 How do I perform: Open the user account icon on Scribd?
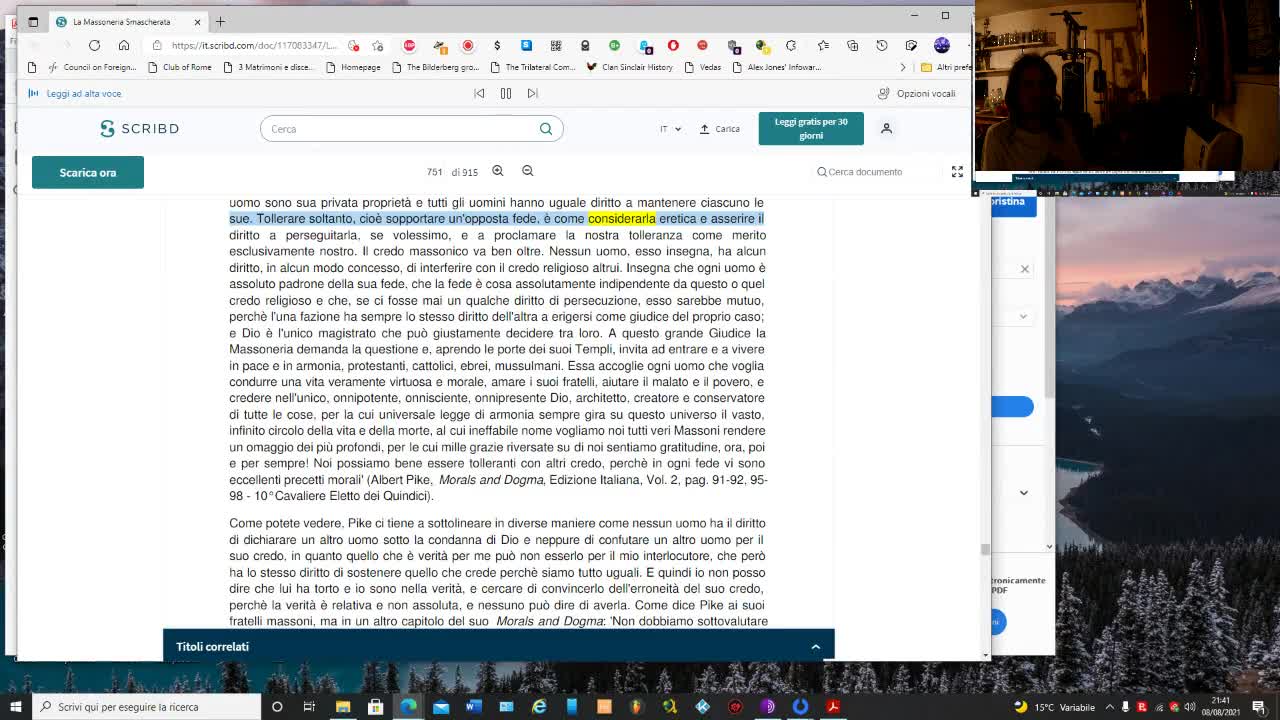click(x=886, y=128)
